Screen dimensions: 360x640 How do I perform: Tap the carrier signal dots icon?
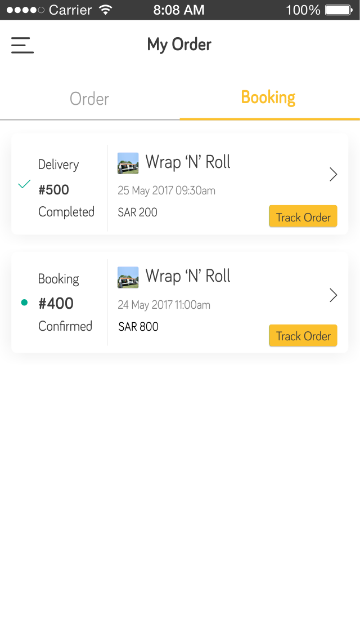click(25, 10)
